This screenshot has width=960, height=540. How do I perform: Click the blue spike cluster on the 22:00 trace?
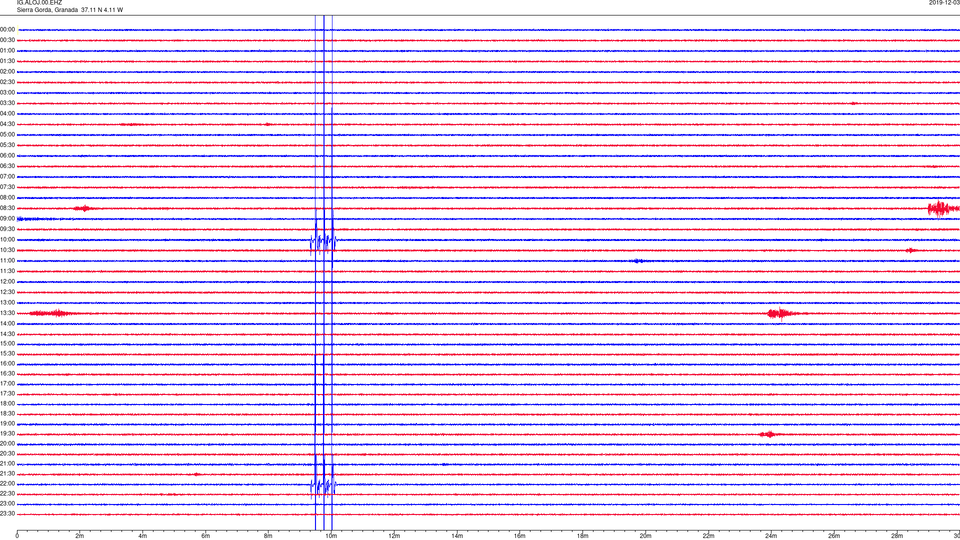[x=323, y=487]
